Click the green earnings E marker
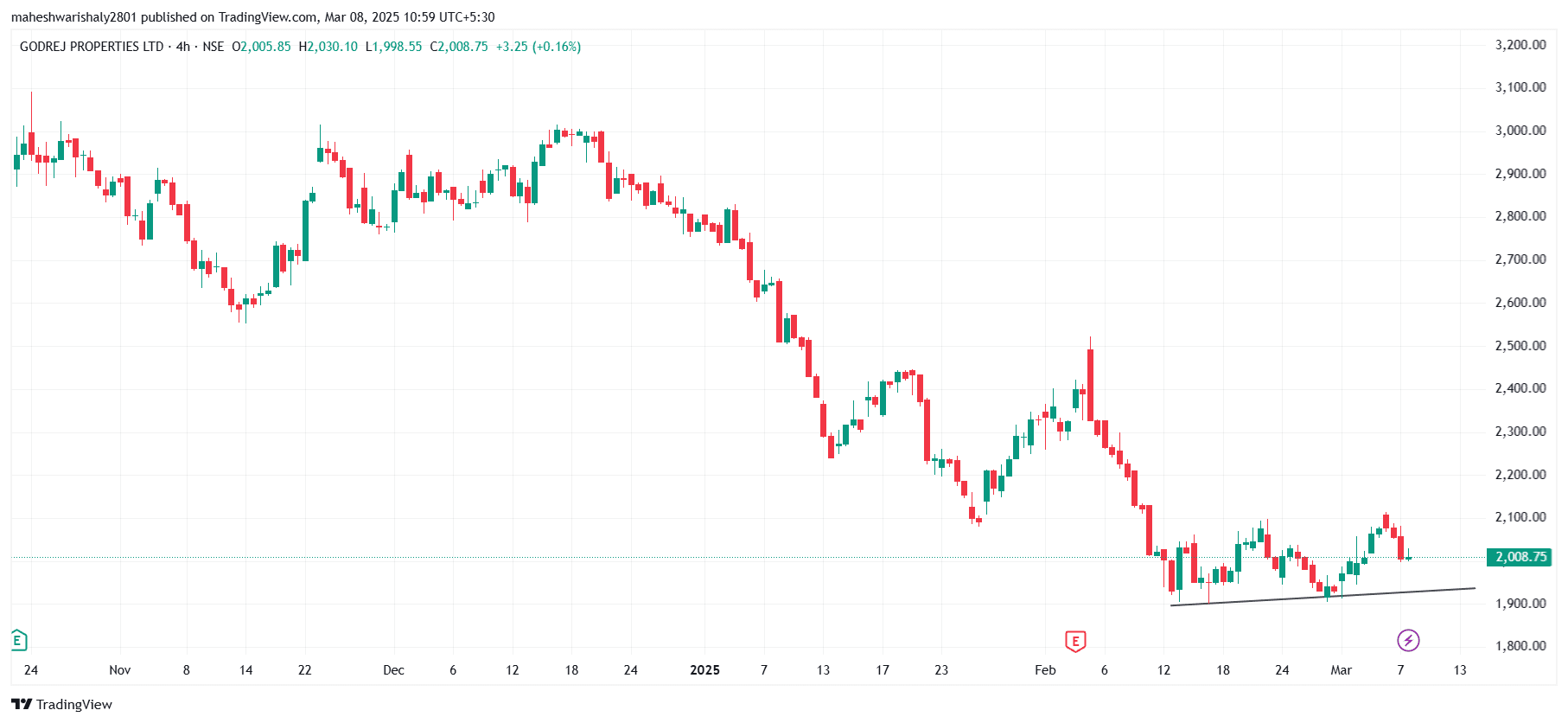The height and width of the screenshot is (723, 1568). coord(19,641)
